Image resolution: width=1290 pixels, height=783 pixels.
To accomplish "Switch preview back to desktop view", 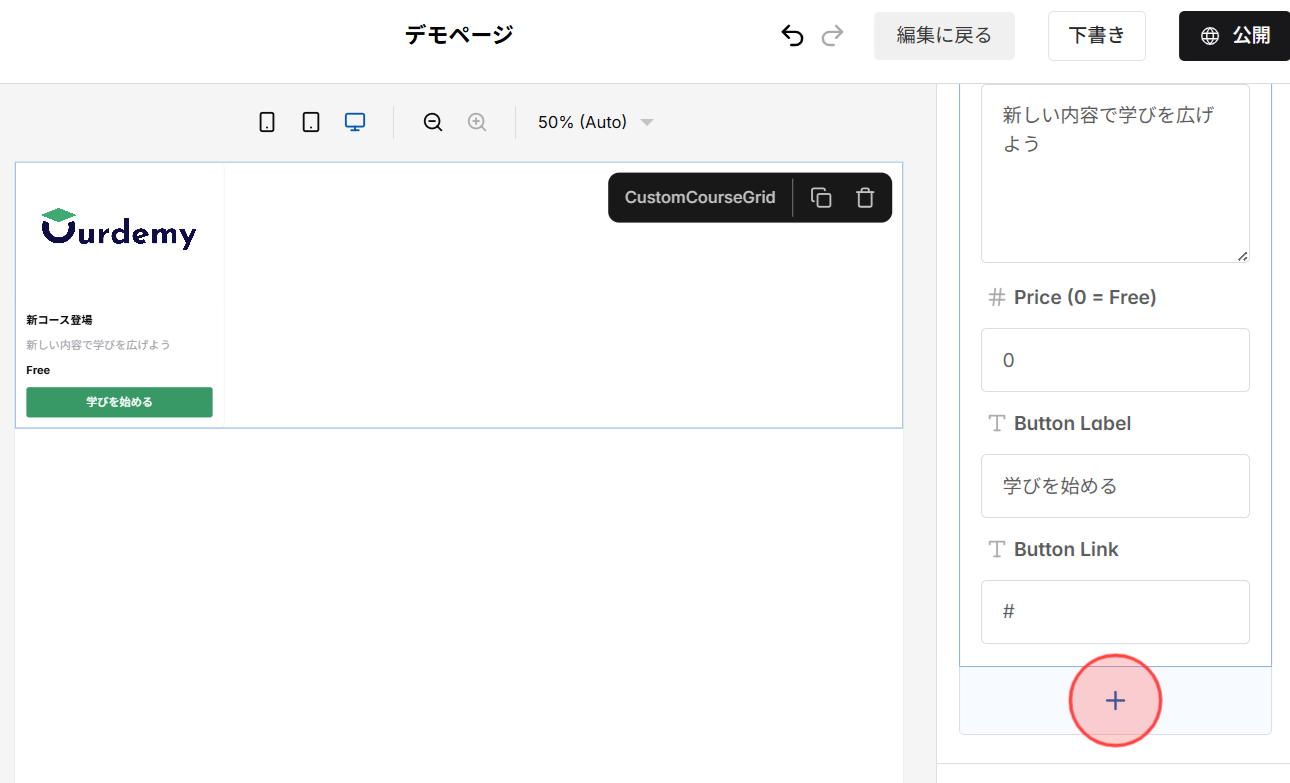I will point(355,121).
